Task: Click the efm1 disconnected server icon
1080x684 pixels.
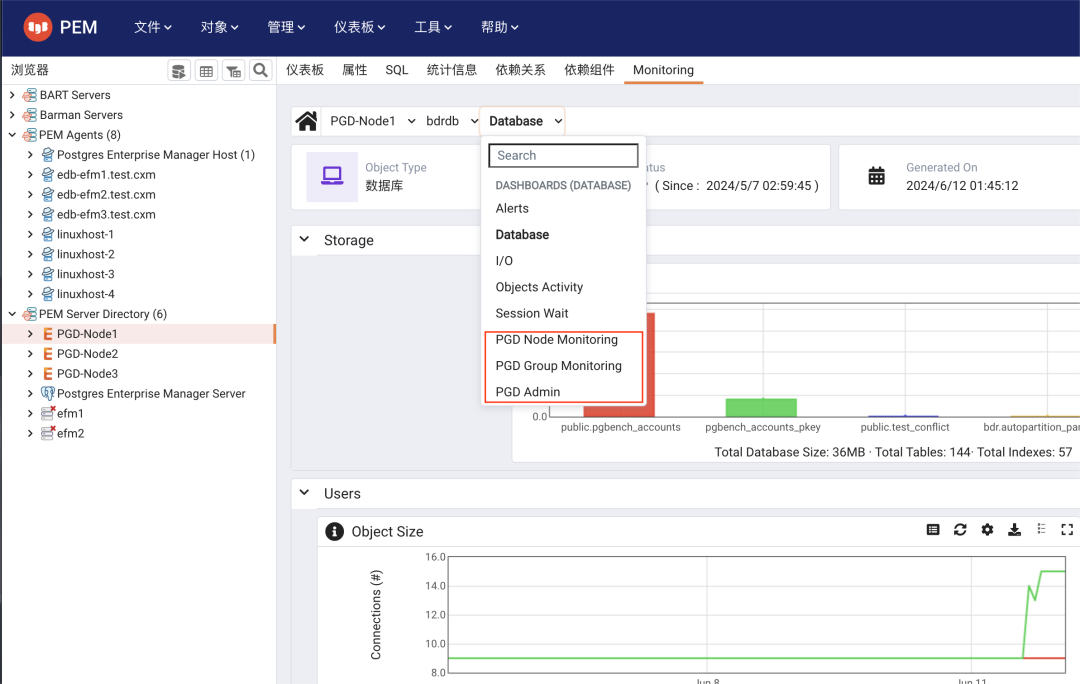Action: [48, 413]
